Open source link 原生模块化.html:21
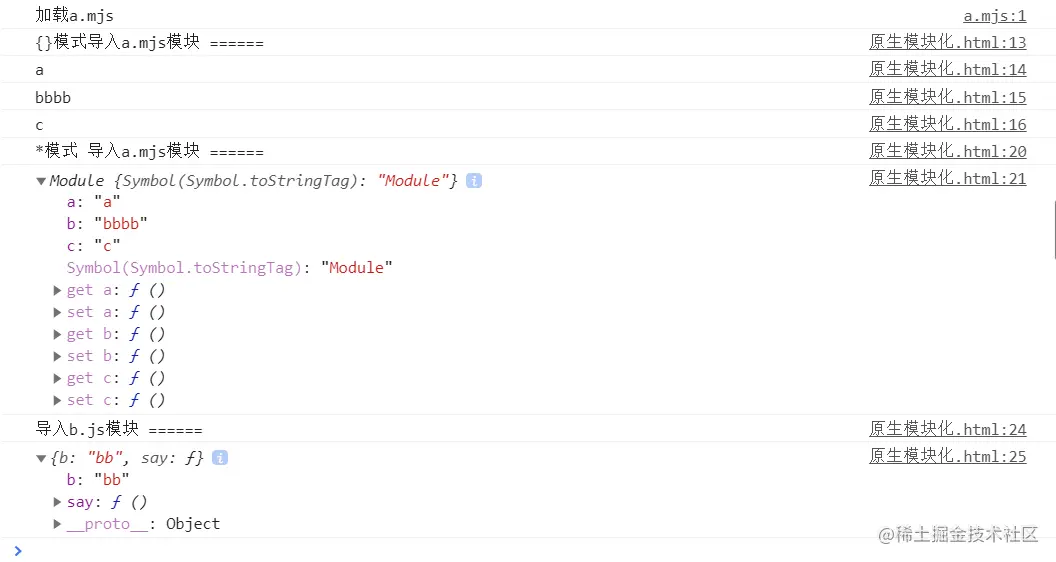Screen dimensions: 1056x562 click(x=948, y=178)
